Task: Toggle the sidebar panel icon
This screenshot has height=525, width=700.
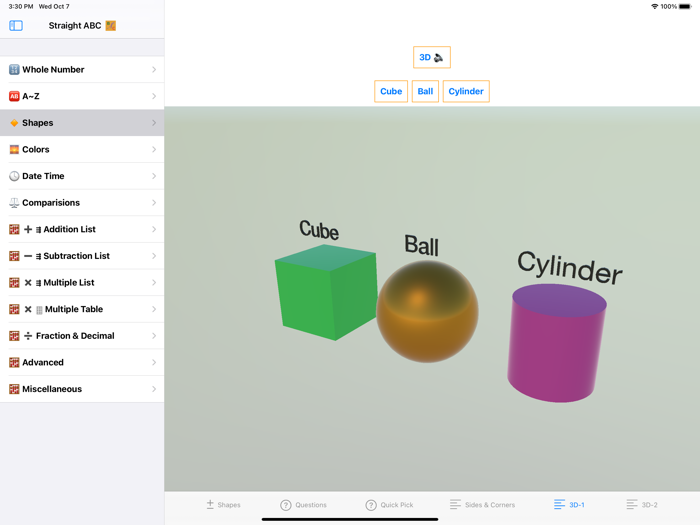Action: click(16, 25)
